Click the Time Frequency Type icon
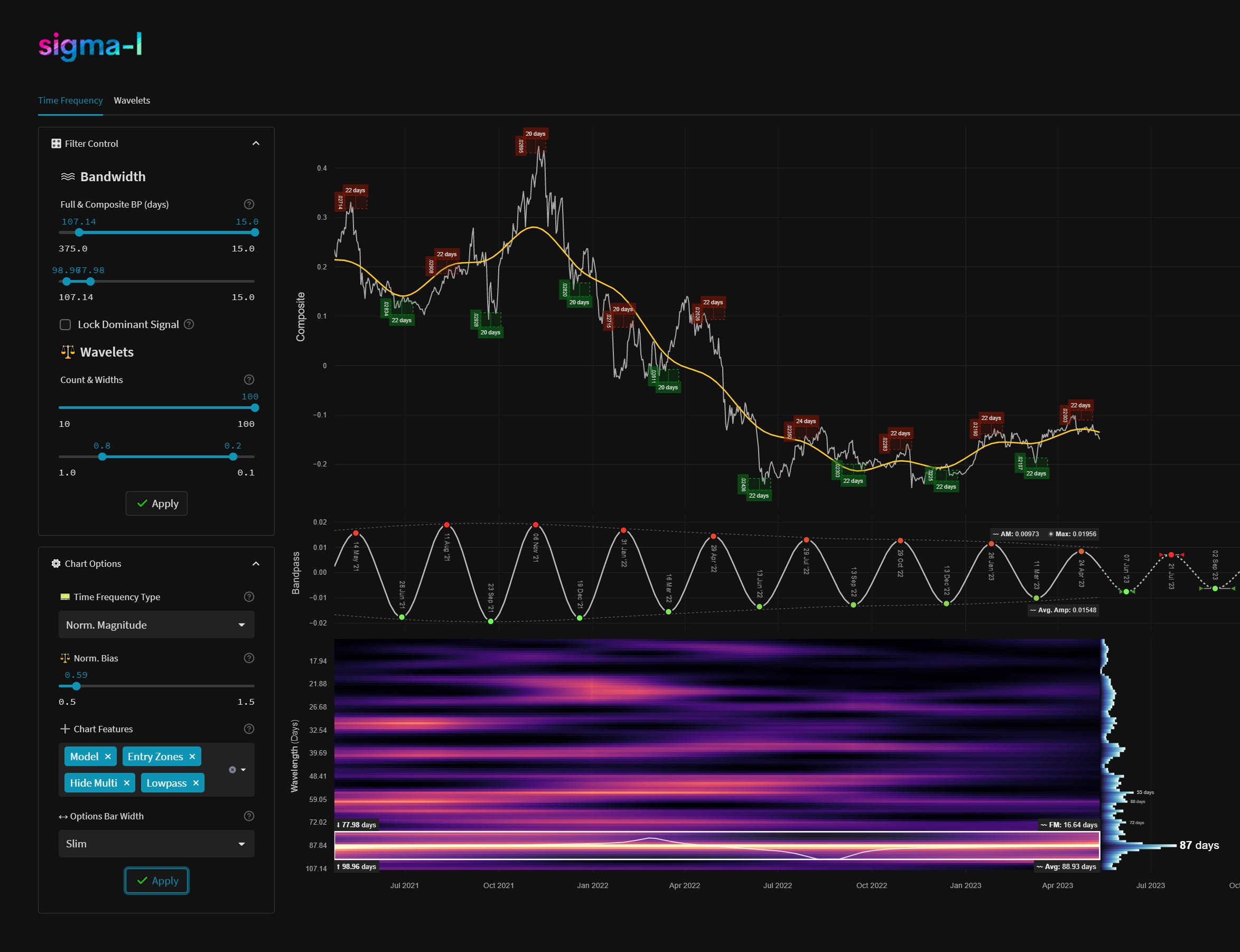This screenshot has height=952, width=1240. (64, 596)
